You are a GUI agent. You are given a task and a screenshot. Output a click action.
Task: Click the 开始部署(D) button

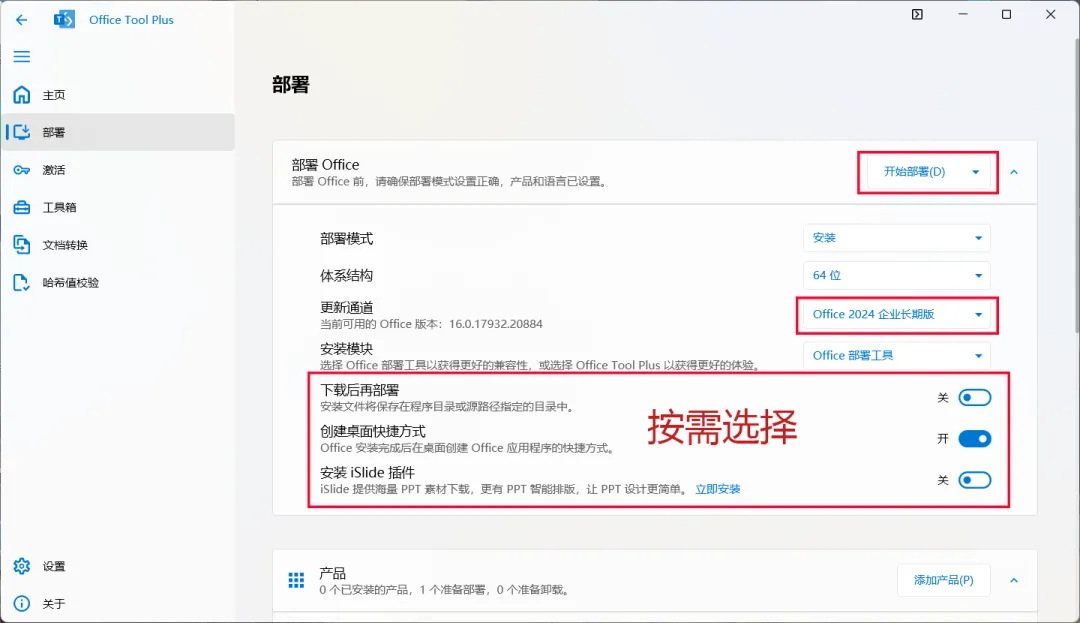pos(914,171)
